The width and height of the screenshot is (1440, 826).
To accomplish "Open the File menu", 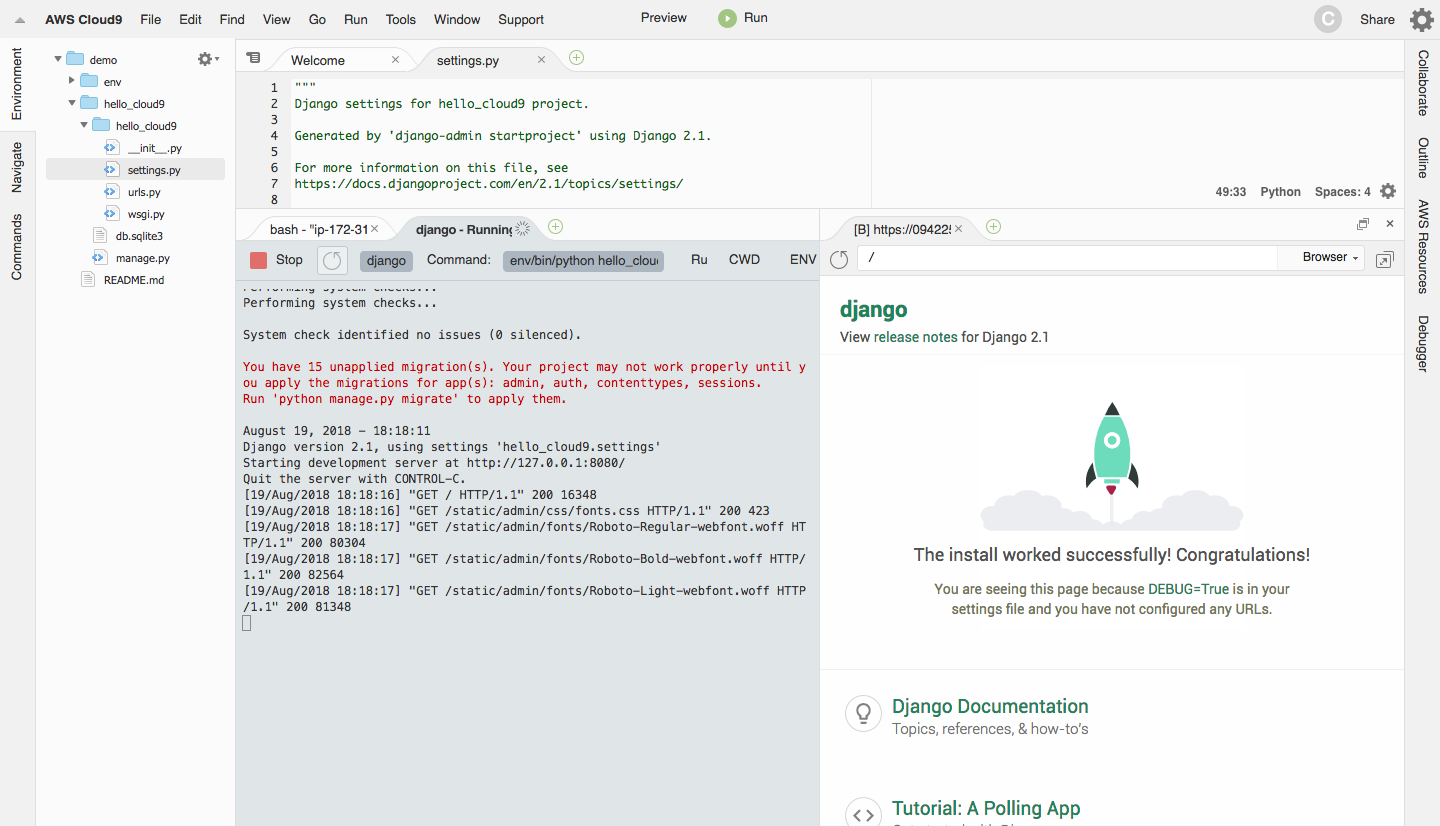I will [151, 19].
